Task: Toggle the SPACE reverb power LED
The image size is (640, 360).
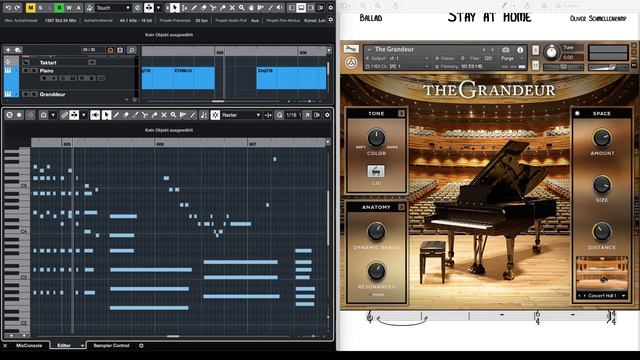Action: pyautogui.click(x=577, y=113)
